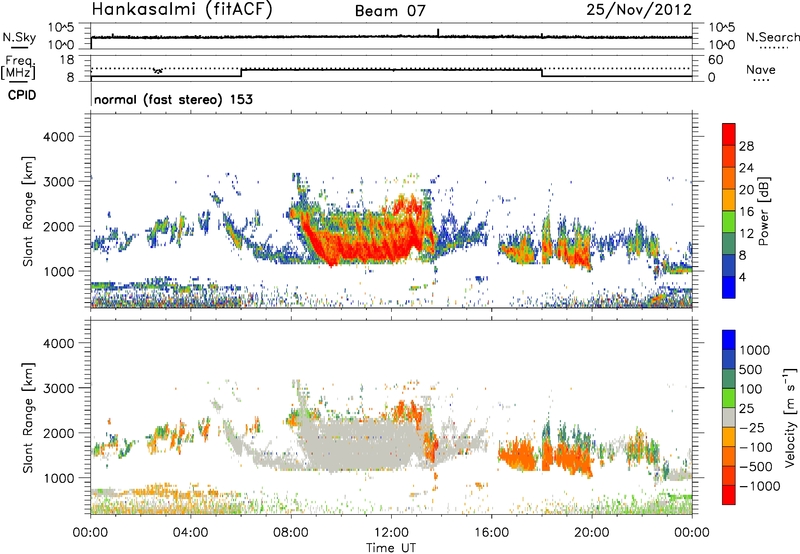Click the orange velocity patch after 16:00
The height and width of the screenshot is (554, 800).
[518, 455]
